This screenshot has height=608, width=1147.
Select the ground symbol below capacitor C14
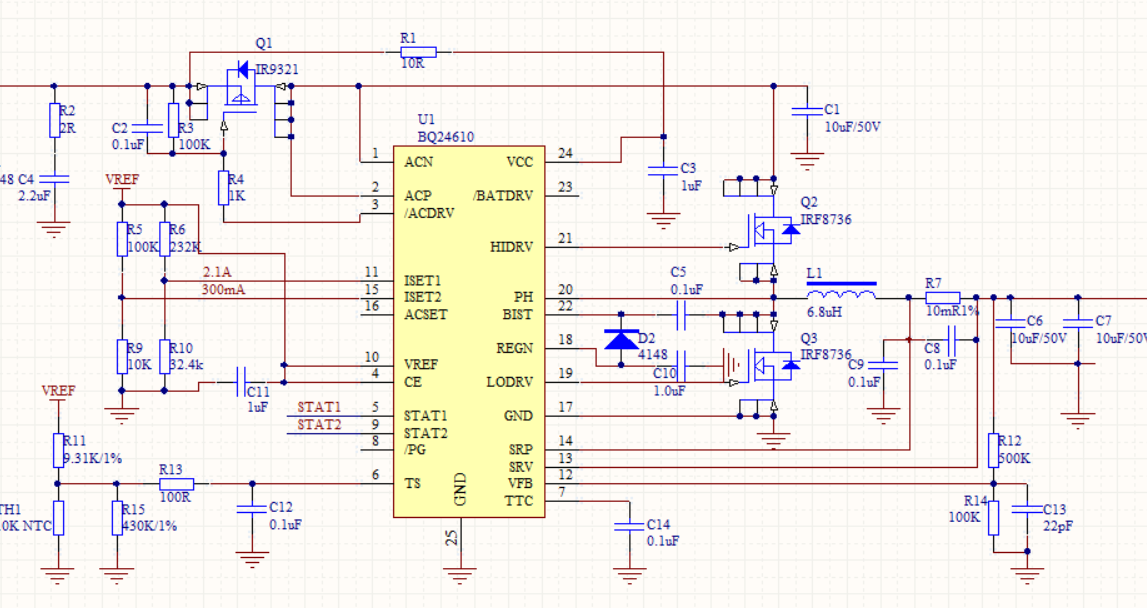[630, 574]
